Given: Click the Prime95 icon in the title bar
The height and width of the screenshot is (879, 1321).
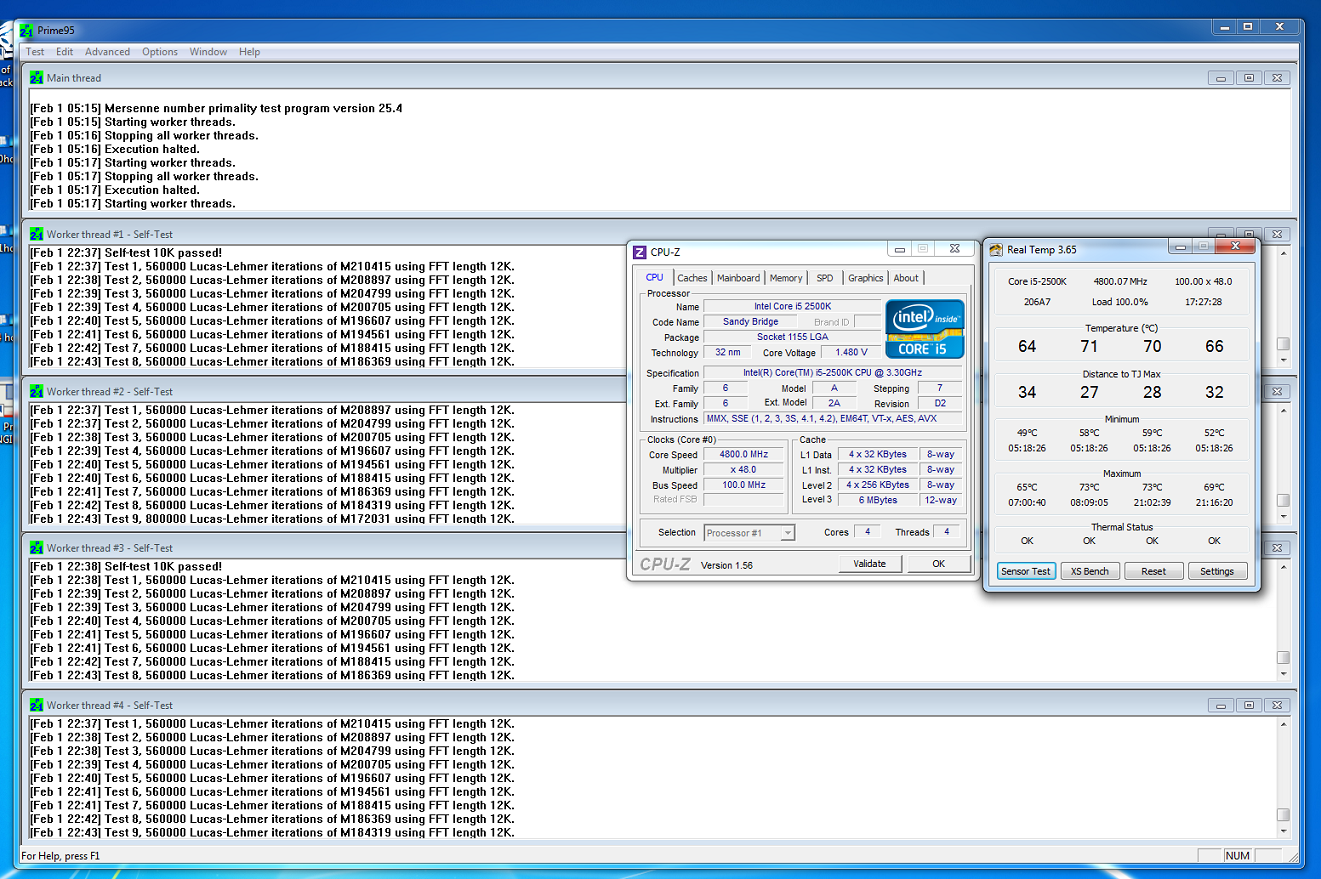Looking at the screenshot, I should click(x=27, y=30).
